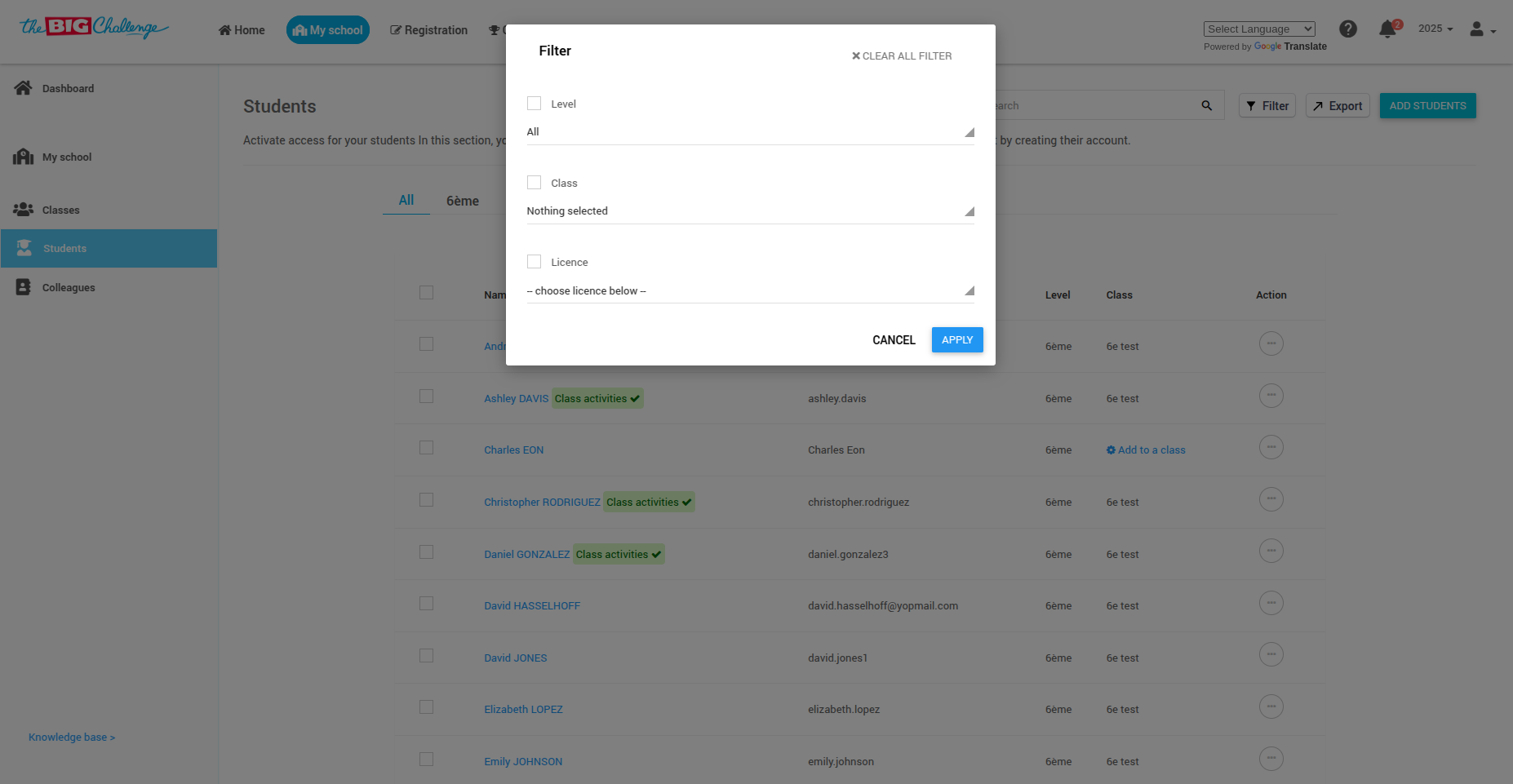Open the Level dropdown showing All

751,132
